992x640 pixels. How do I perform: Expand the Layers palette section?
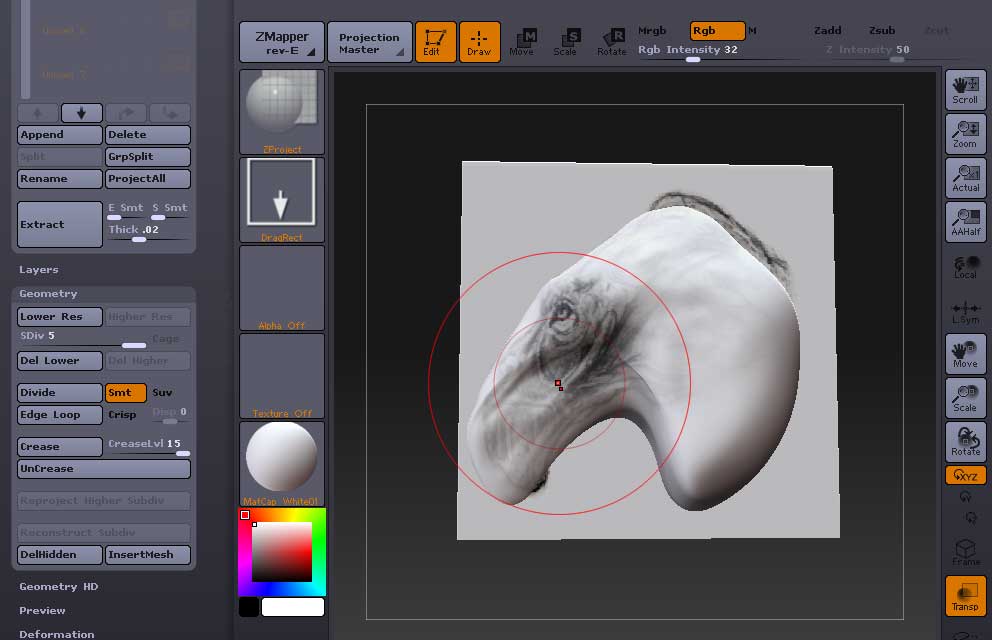coord(39,270)
